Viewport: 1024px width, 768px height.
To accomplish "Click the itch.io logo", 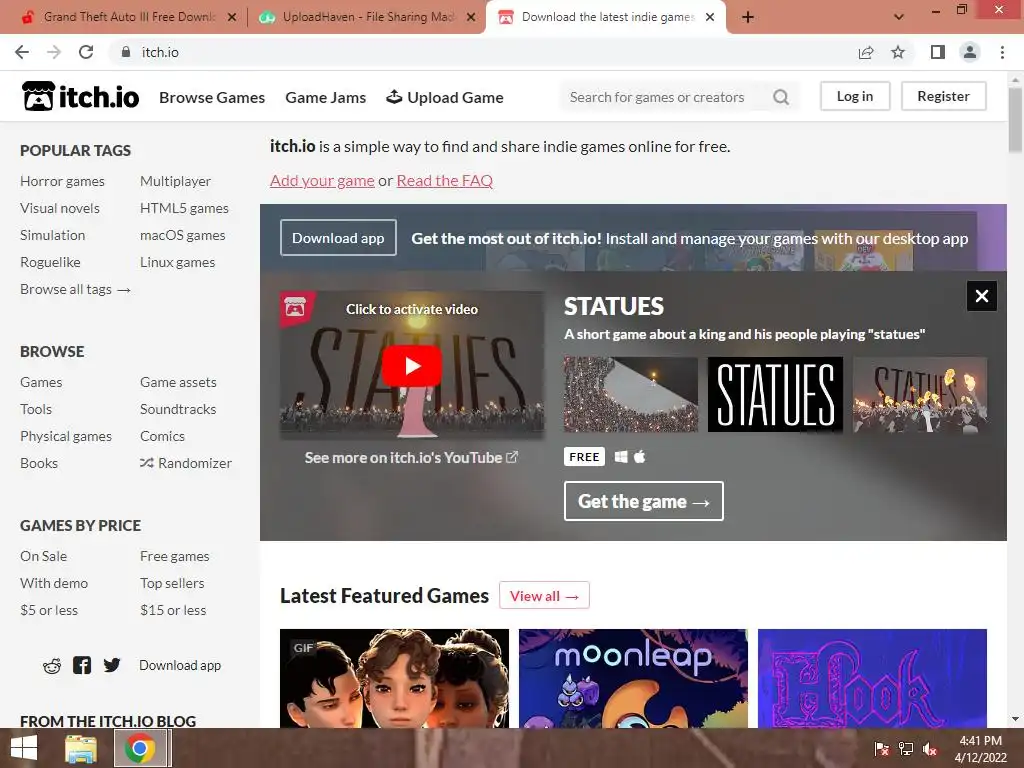I will point(80,97).
